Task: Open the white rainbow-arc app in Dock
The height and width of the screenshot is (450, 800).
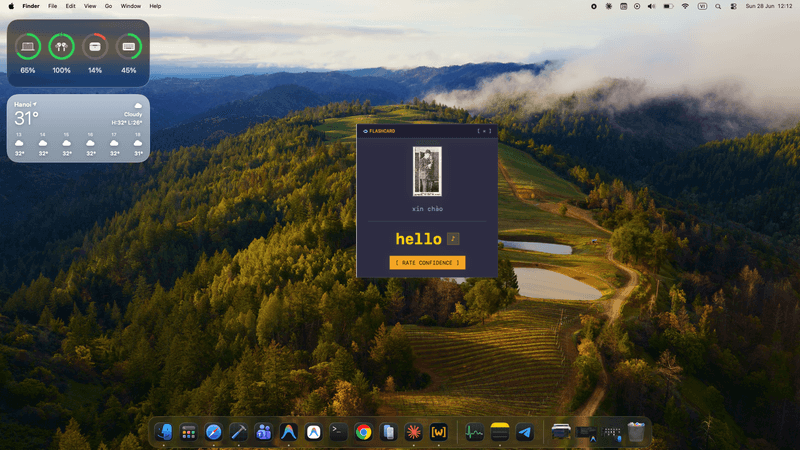Action: (x=314, y=432)
